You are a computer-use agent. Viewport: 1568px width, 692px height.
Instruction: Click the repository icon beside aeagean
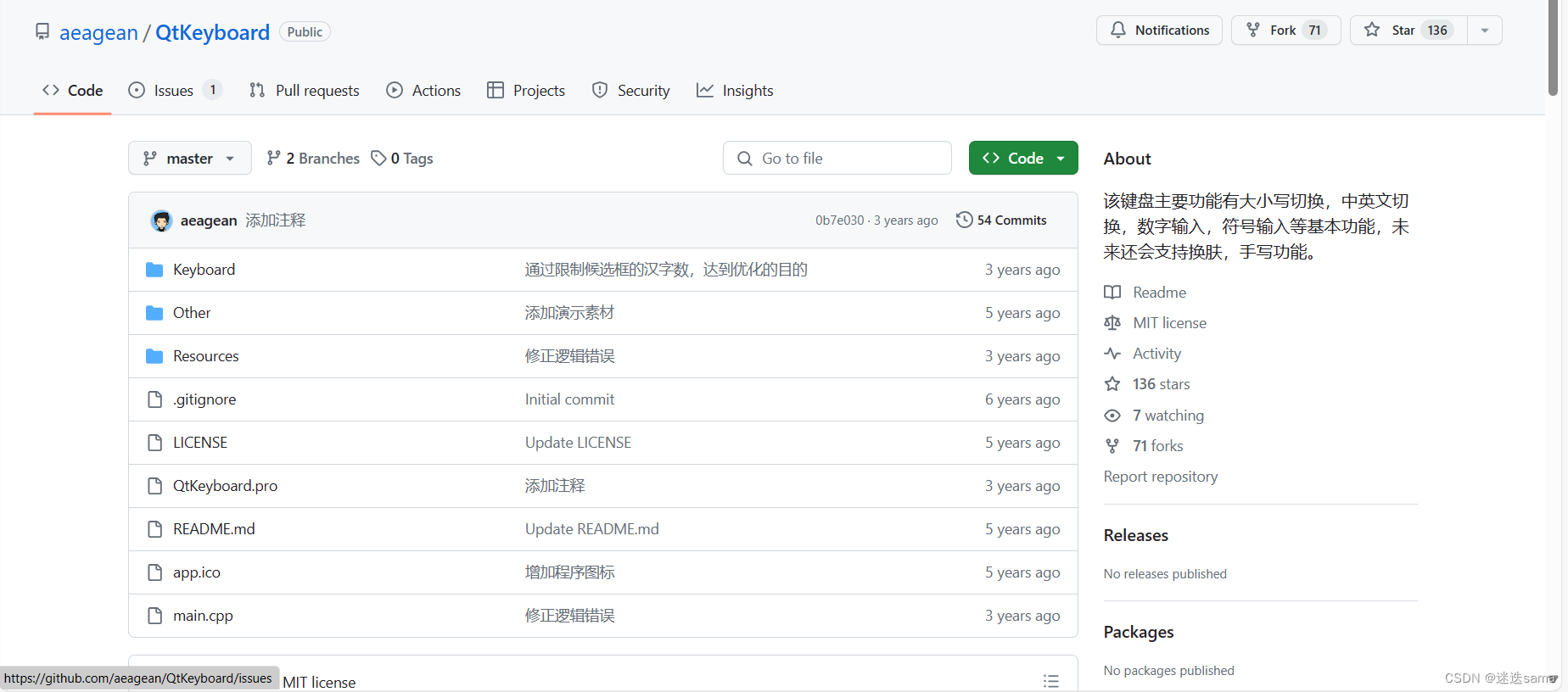(42, 32)
